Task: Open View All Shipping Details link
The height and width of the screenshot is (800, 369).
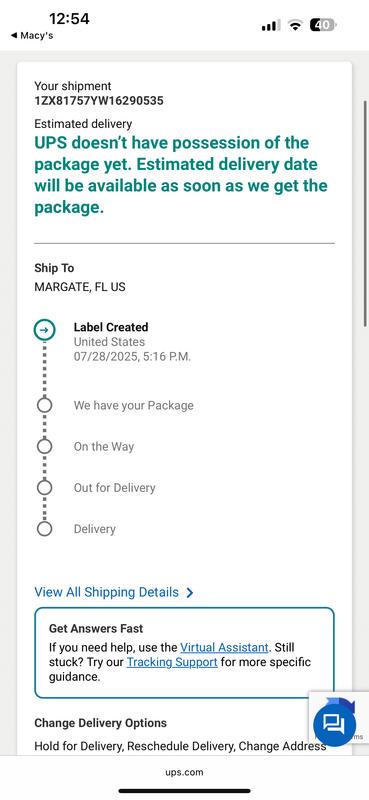Action: [107, 592]
